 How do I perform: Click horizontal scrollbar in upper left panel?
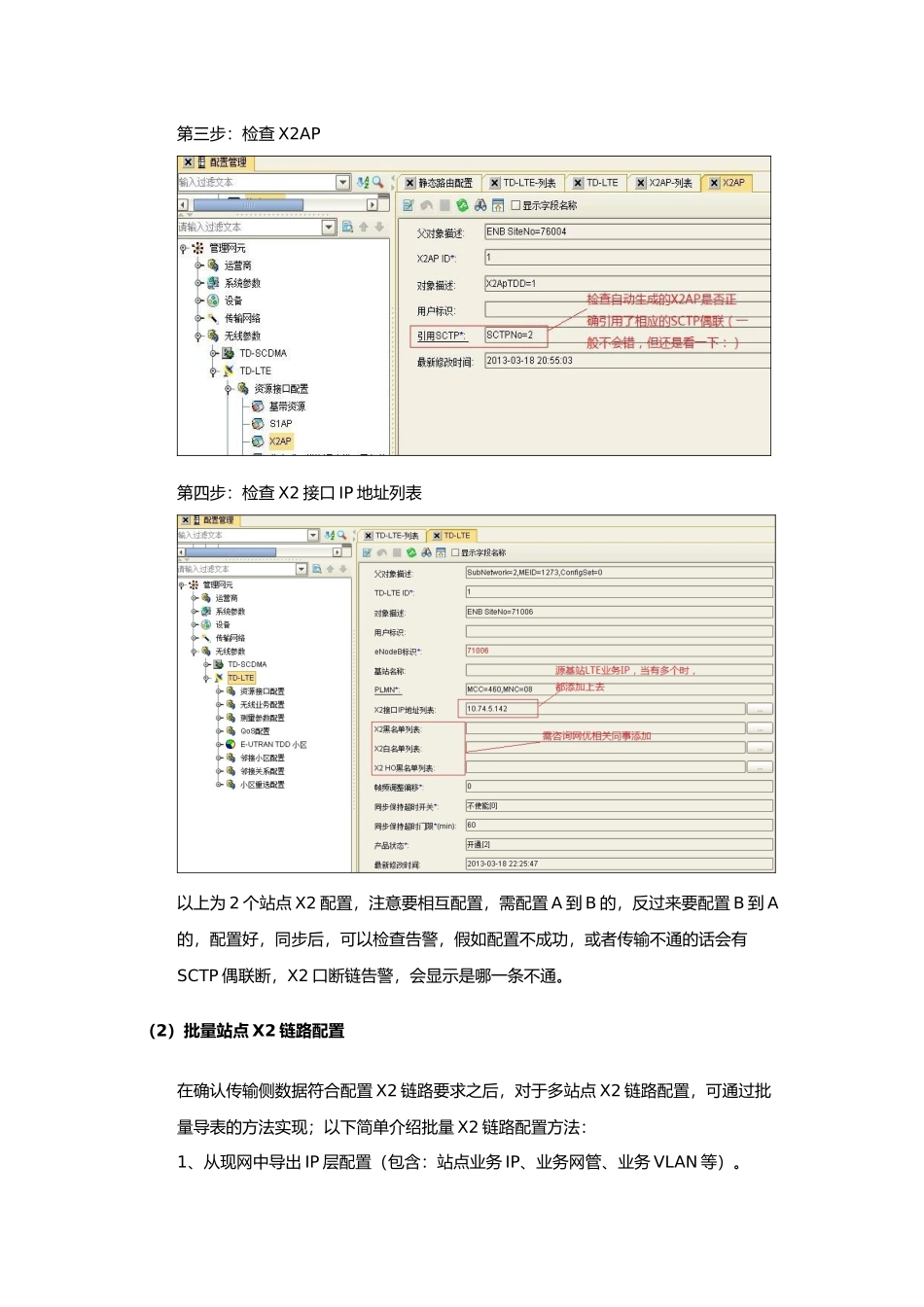(248, 205)
